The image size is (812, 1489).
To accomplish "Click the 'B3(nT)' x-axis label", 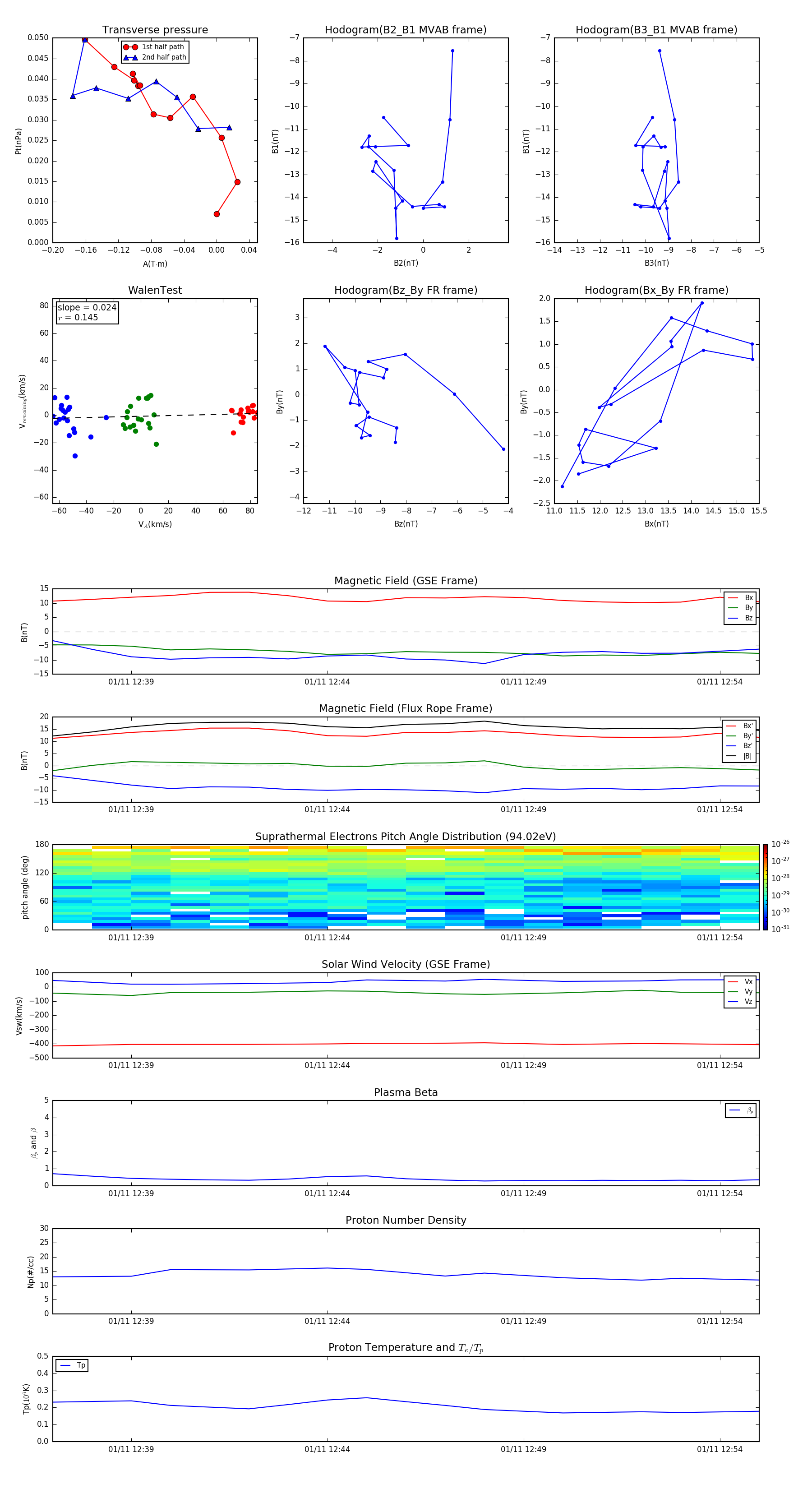I will tap(656, 263).
